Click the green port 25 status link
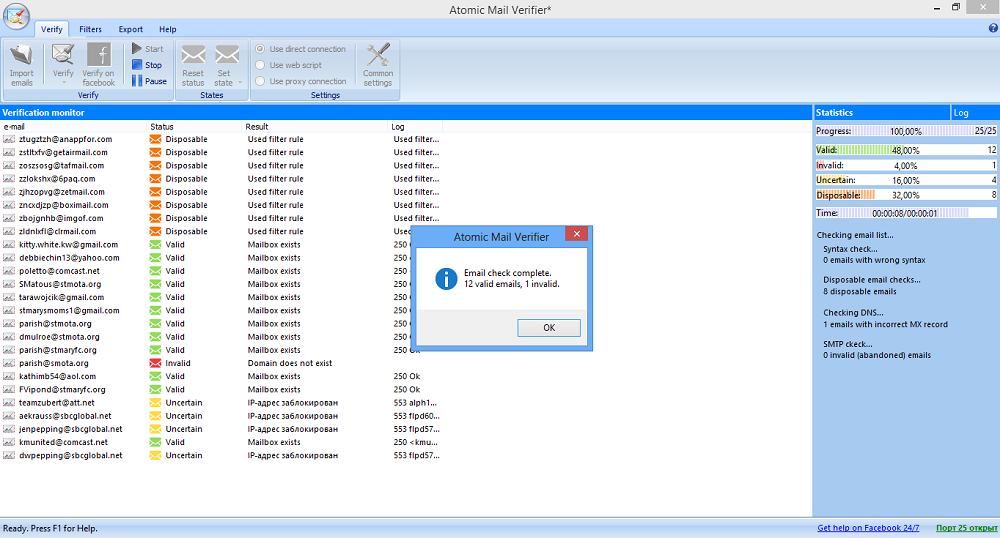 (966, 528)
